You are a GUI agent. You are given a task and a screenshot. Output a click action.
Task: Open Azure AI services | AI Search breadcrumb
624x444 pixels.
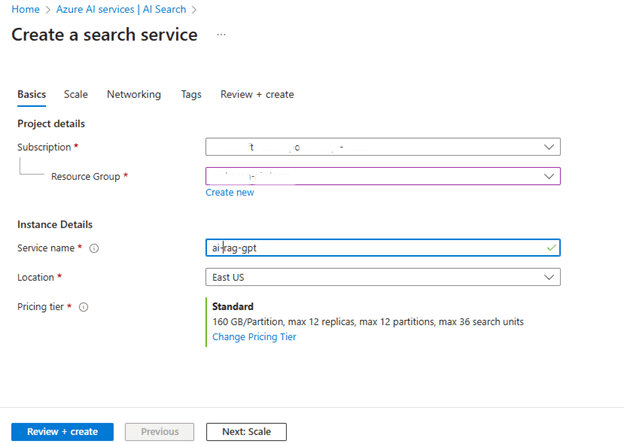tap(121, 9)
